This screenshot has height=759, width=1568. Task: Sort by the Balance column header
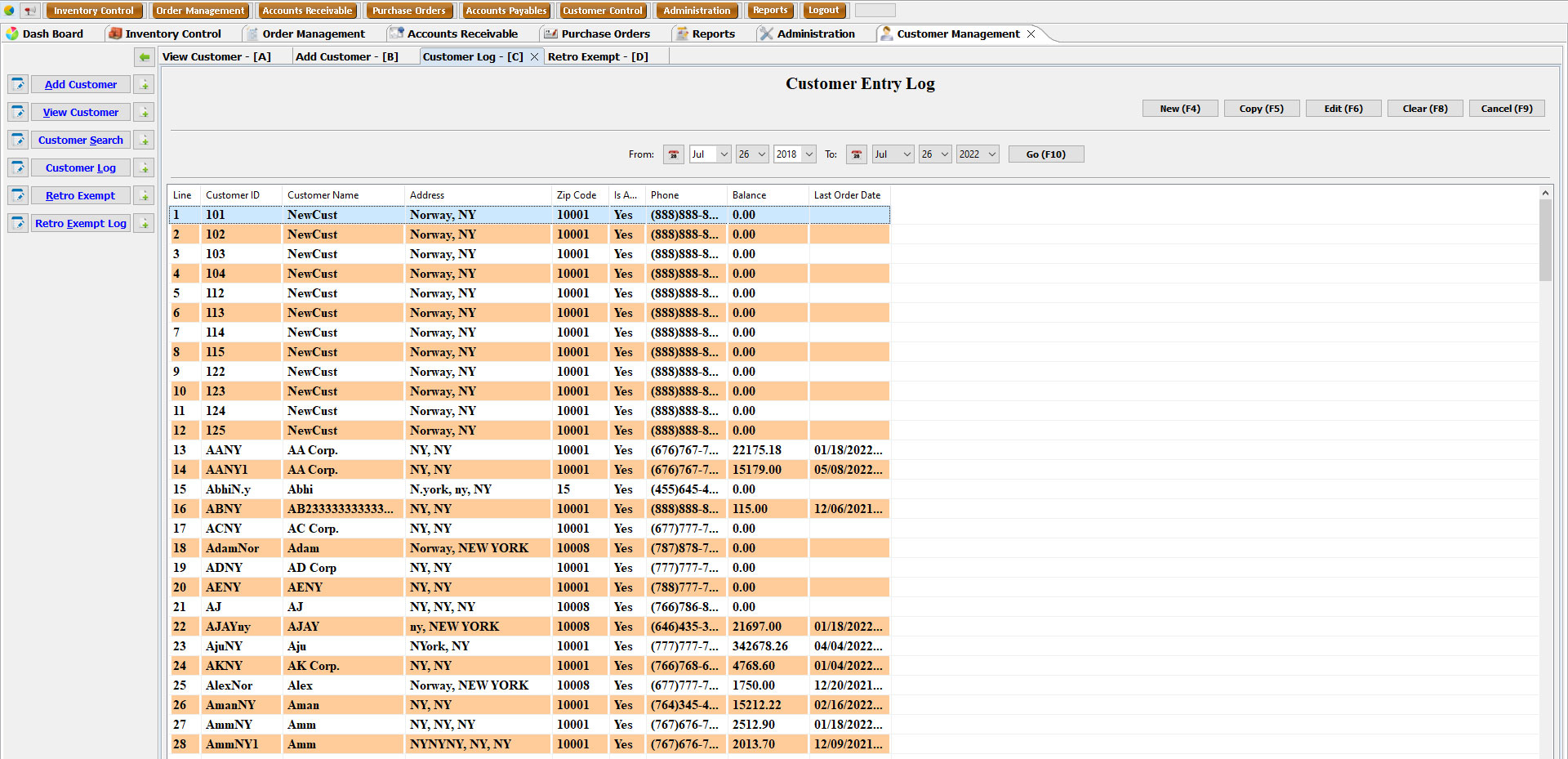[768, 195]
